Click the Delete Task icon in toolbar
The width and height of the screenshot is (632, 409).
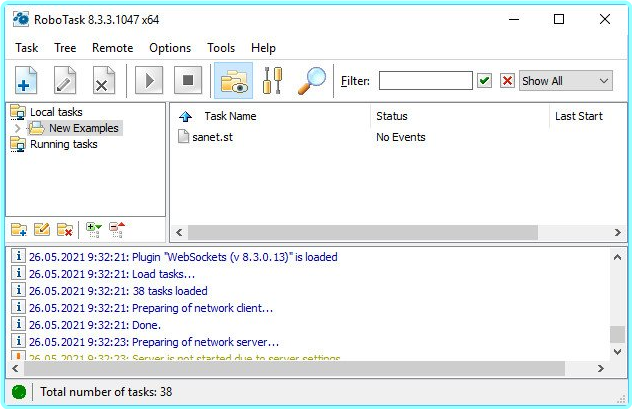click(102, 81)
